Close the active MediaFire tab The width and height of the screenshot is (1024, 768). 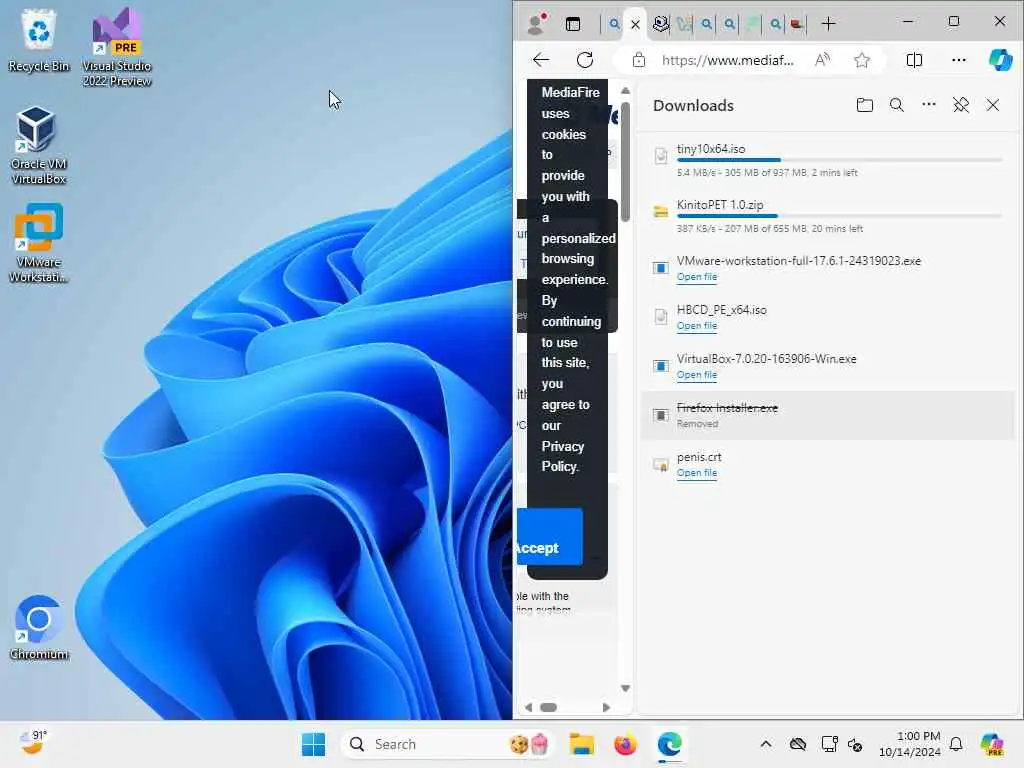pos(635,24)
